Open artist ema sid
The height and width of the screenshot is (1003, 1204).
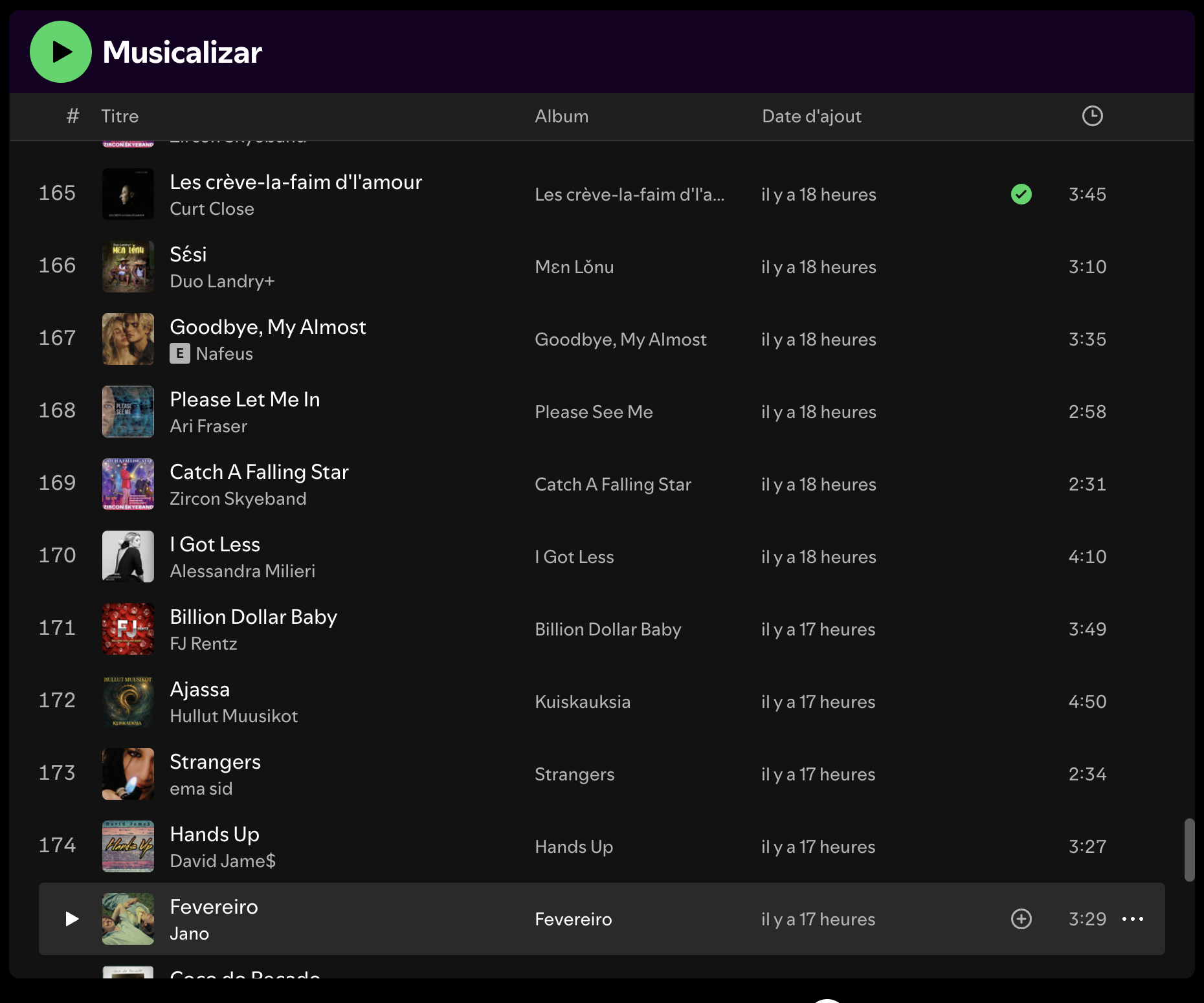(201, 789)
